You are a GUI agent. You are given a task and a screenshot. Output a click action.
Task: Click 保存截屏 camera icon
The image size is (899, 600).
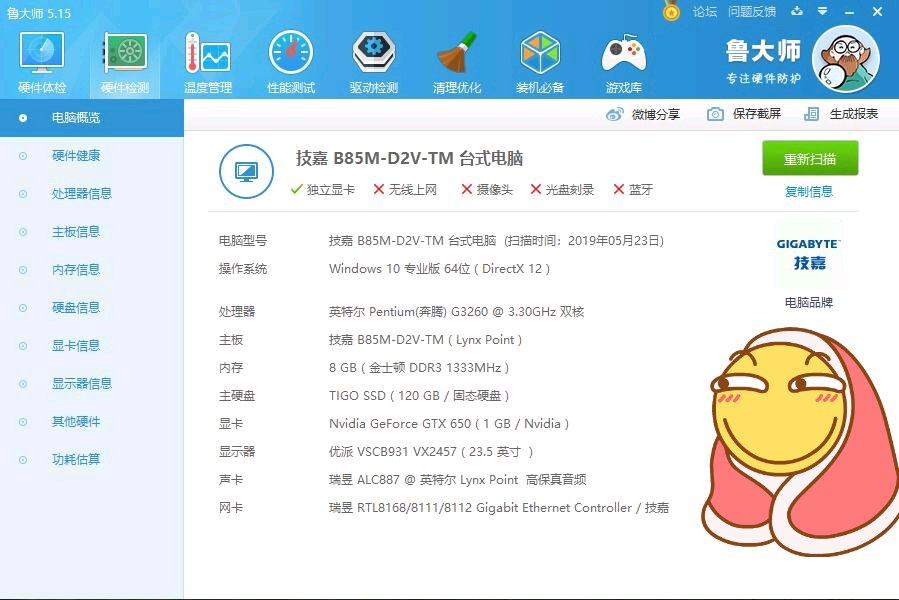coord(715,114)
